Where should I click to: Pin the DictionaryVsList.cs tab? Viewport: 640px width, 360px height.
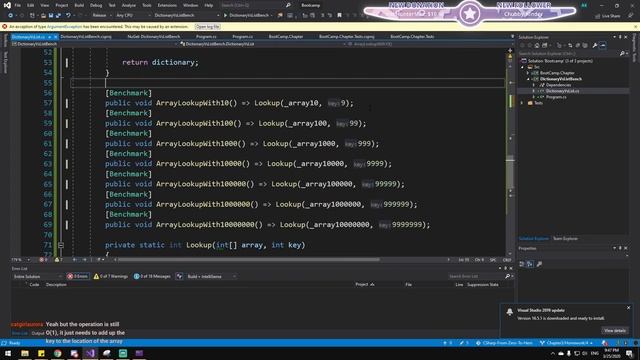coord(50,37)
